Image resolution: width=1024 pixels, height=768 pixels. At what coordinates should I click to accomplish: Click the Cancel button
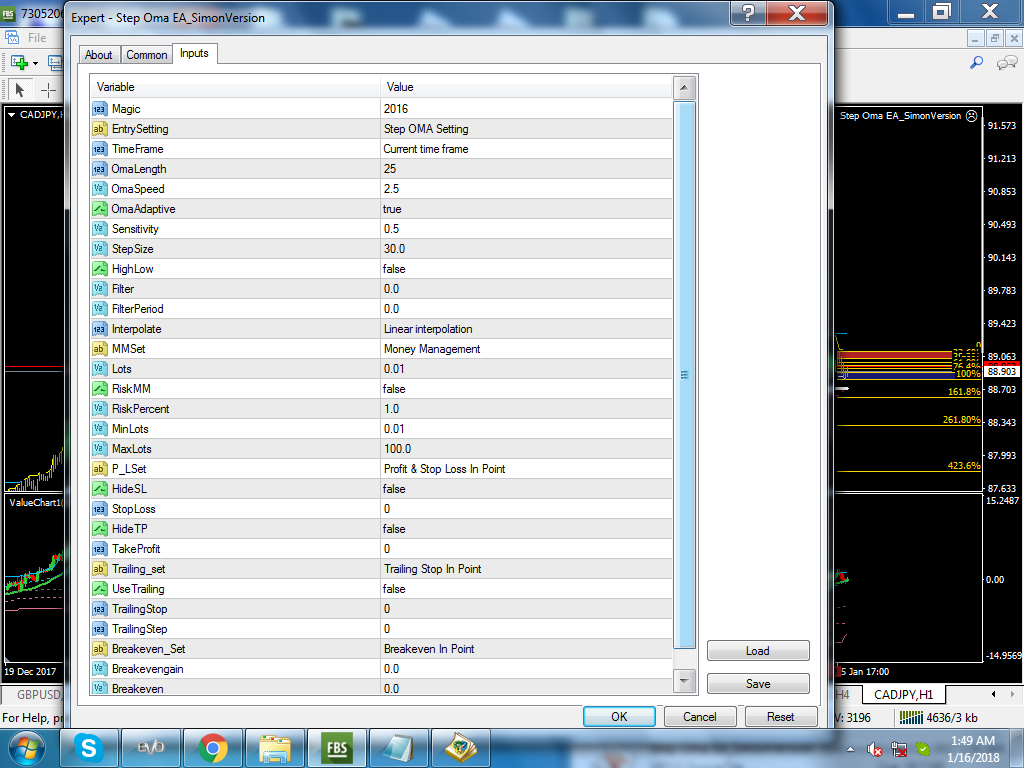click(x=699, y=716)
